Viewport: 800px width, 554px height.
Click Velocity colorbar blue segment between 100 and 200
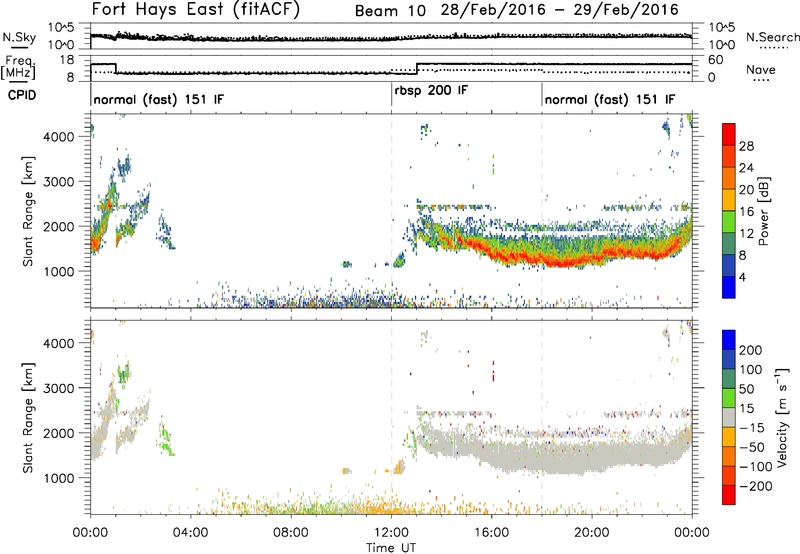tap(729, 359)
